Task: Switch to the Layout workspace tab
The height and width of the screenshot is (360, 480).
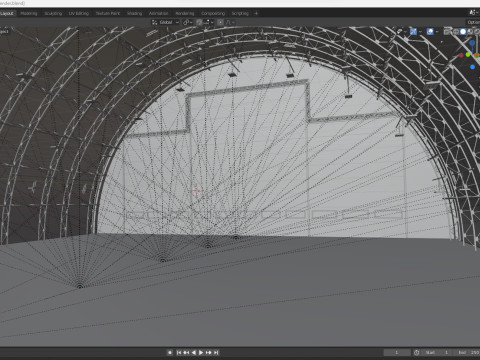Action: tap(7, 13)
